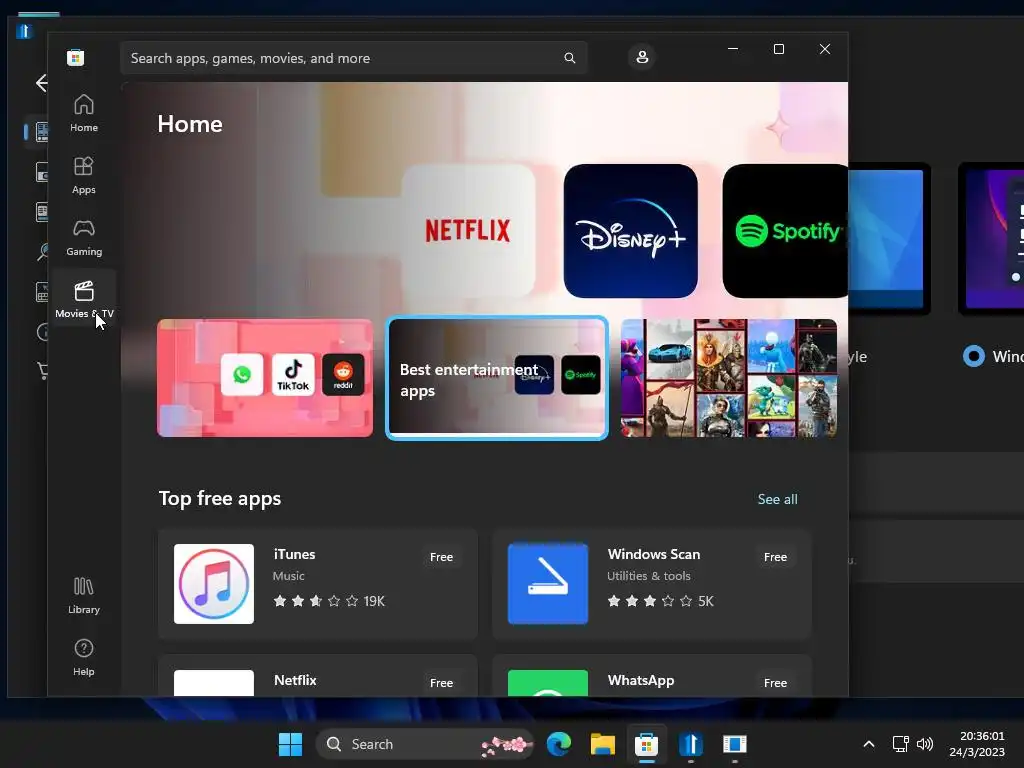Open the Netflix featured tile
This screenshot has height=768, width=1024.
tap(468, 231)
